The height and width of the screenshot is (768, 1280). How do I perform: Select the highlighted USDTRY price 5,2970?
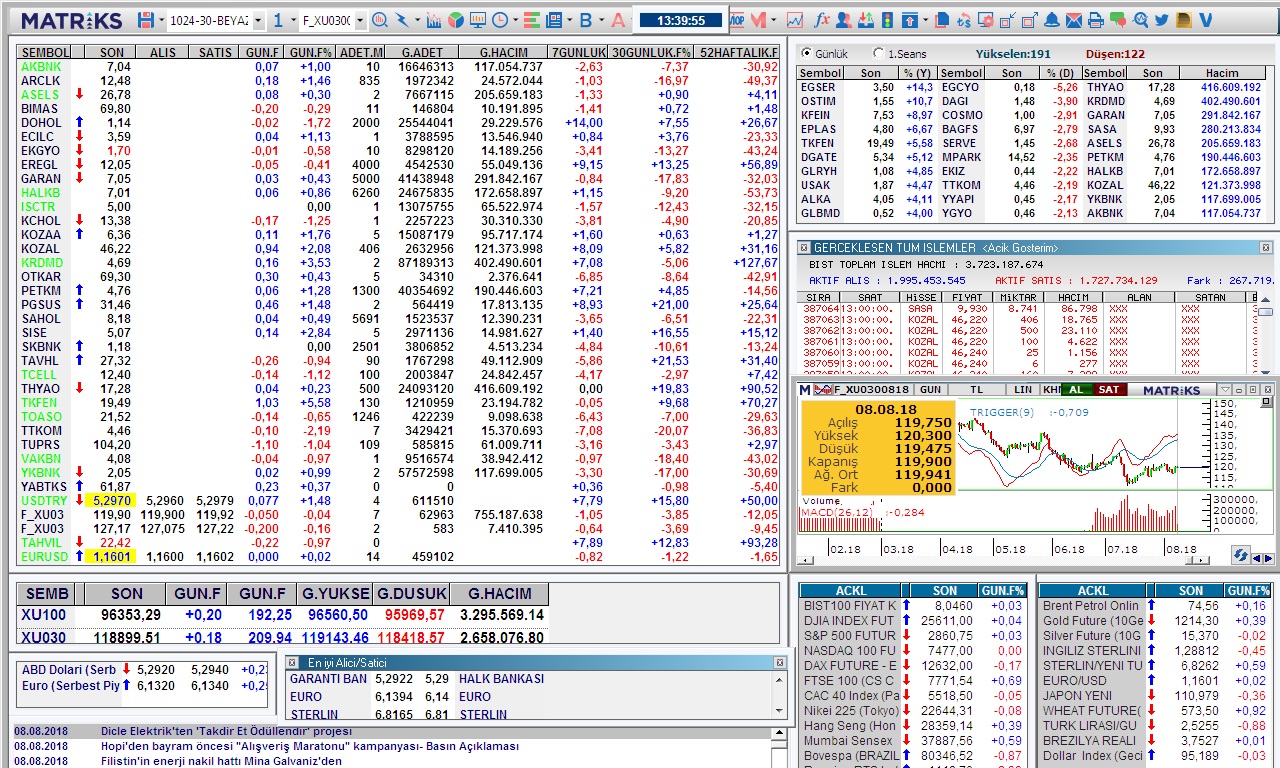pyautogui.click(x=110, y=500)
